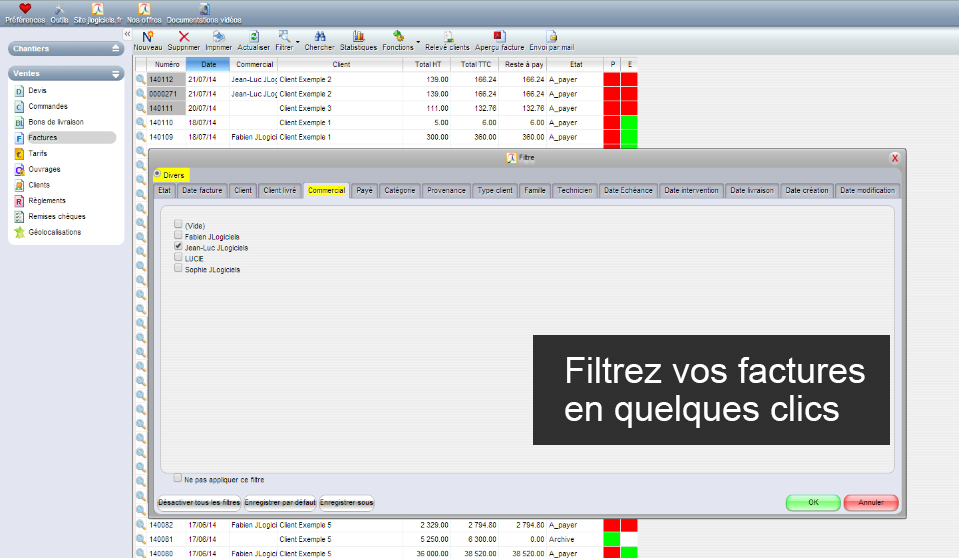Open Aperçu facture icon
This screenshot has height=558, width=959.
(x=499, y=37)
